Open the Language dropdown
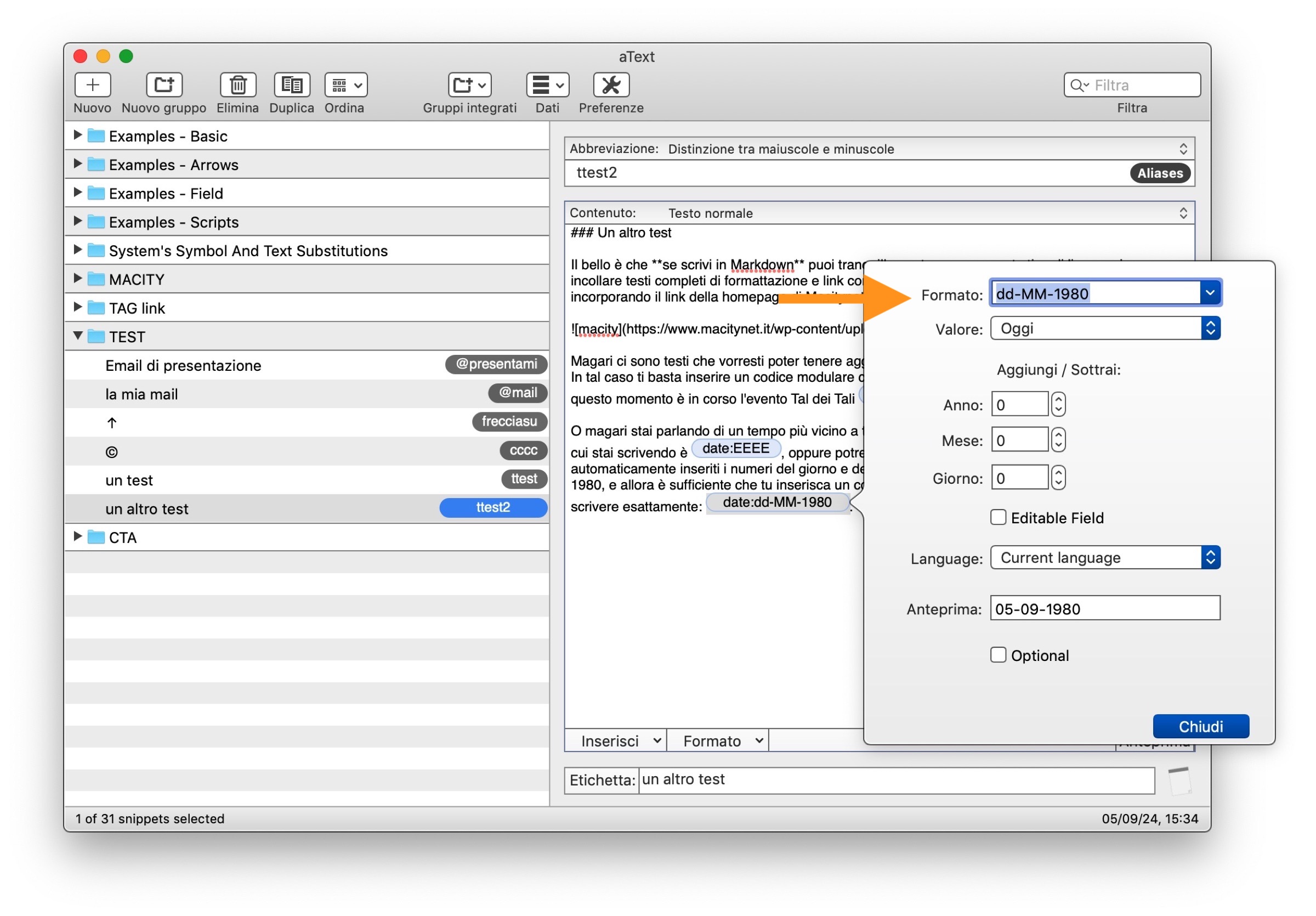1316x916 pixels. point(1104,558)
